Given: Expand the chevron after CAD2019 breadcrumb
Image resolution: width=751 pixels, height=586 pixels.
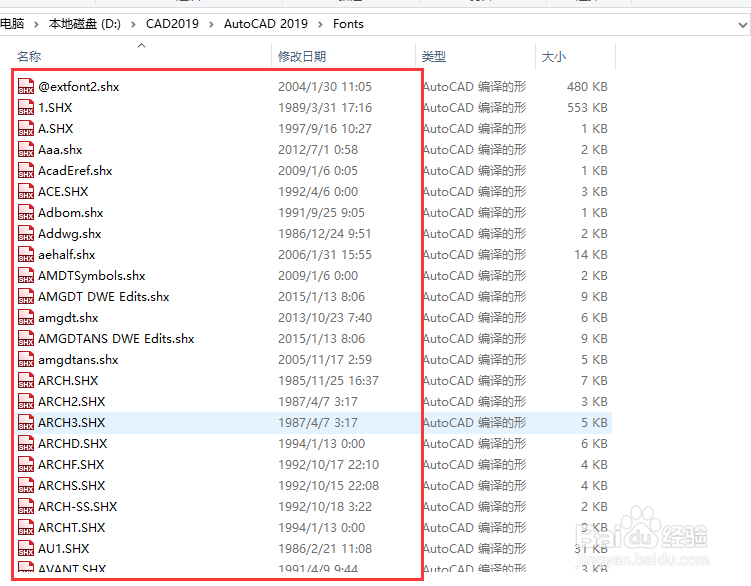Looking at the screenshot, I should (x=211, y=24).
